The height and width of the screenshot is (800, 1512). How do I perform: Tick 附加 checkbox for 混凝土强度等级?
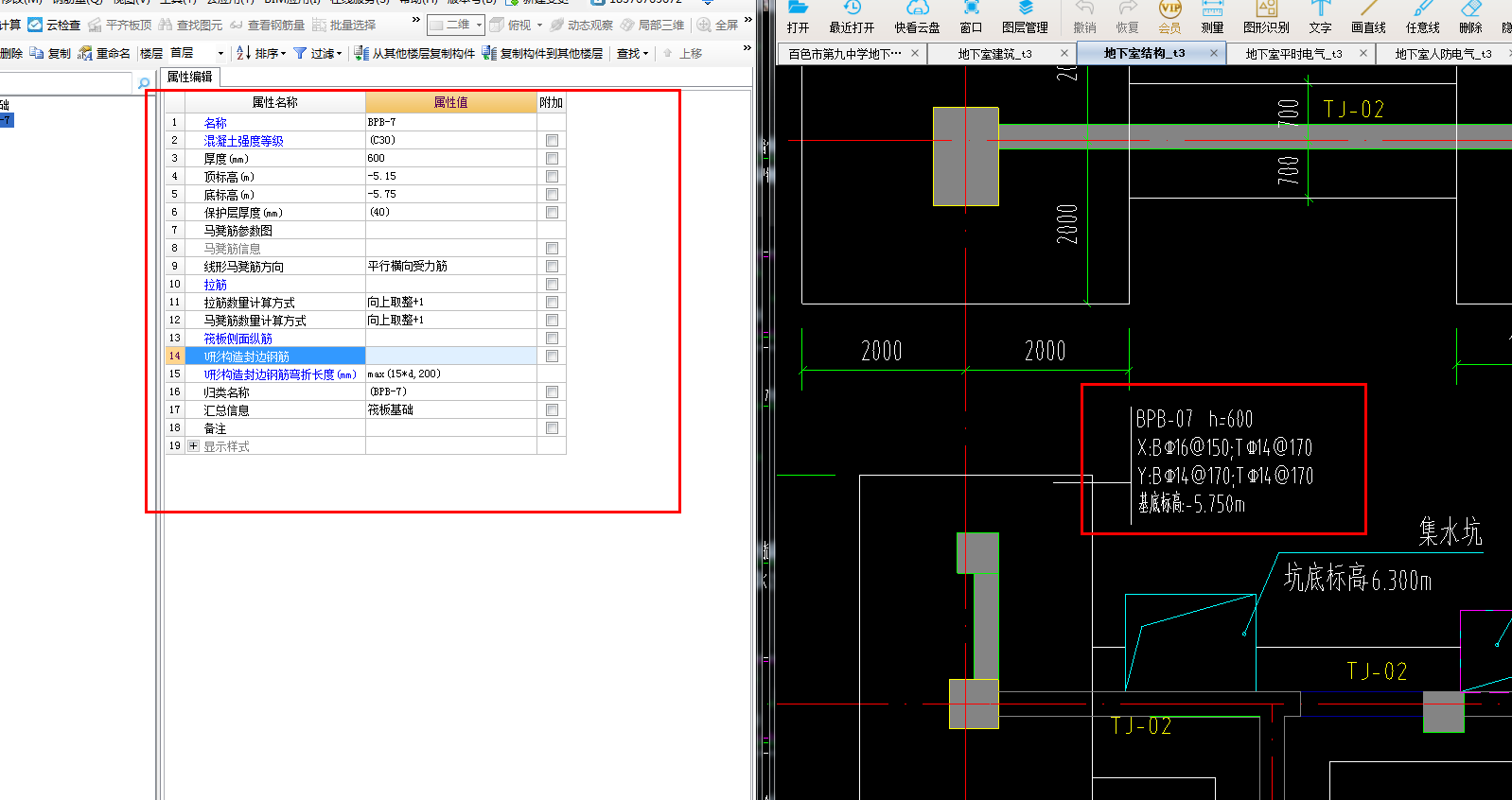click(552, 140)
